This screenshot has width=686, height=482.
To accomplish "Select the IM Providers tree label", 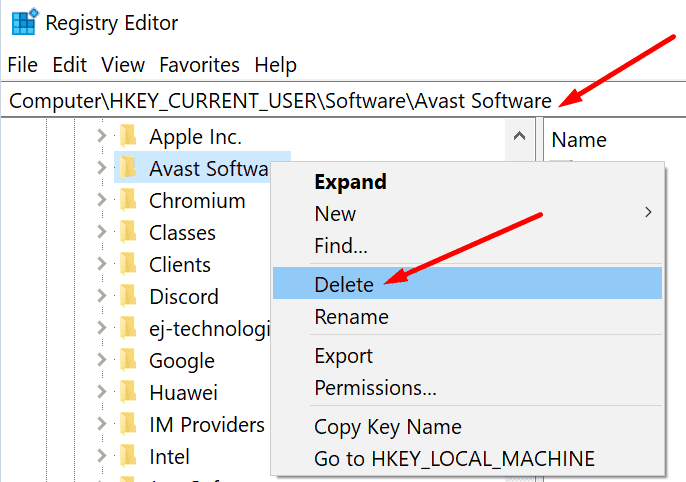I will pyautogui.click(x=207, y=425).
